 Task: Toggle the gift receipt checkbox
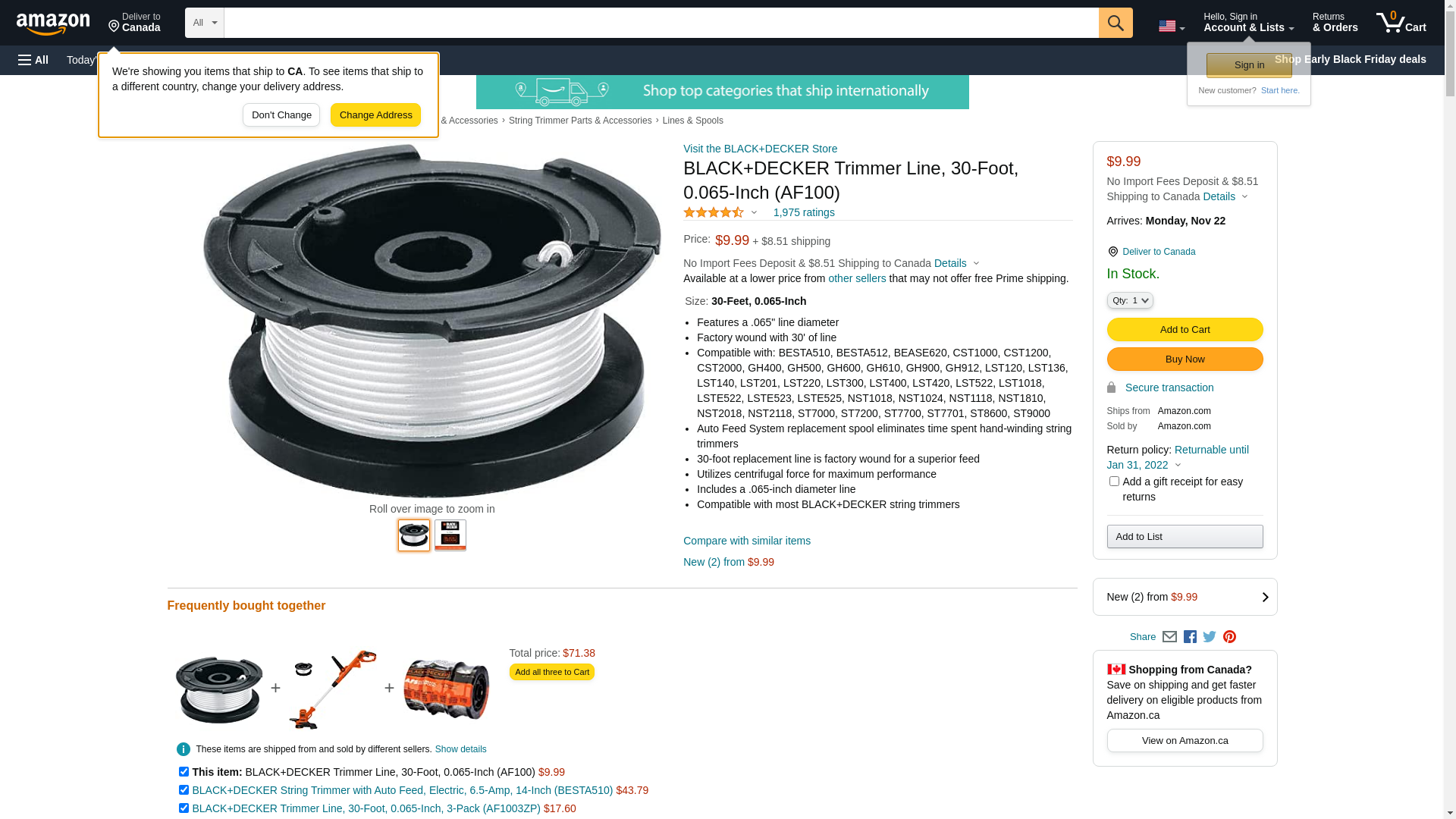(1114, 482)
